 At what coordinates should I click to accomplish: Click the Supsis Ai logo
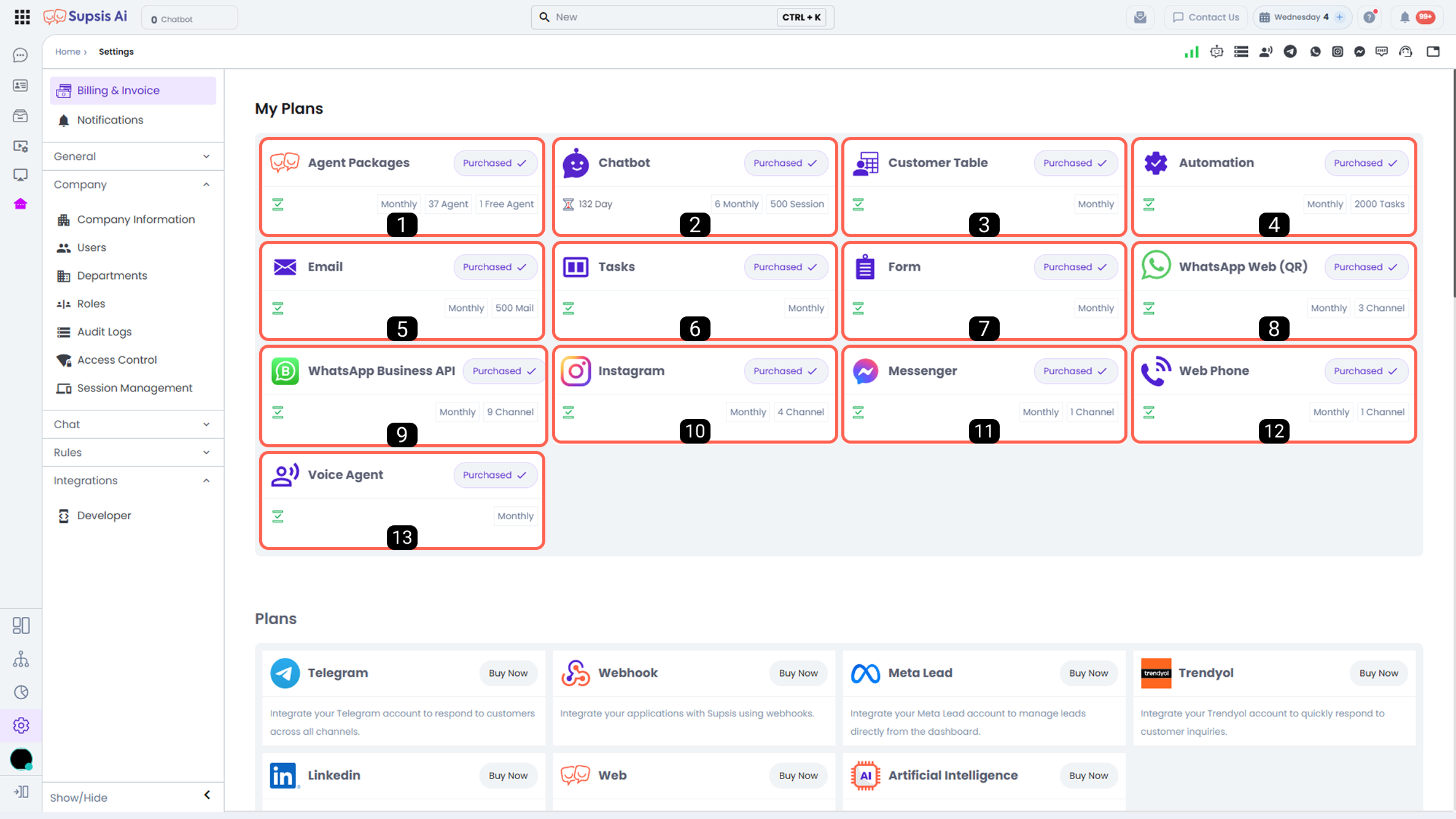85,17
